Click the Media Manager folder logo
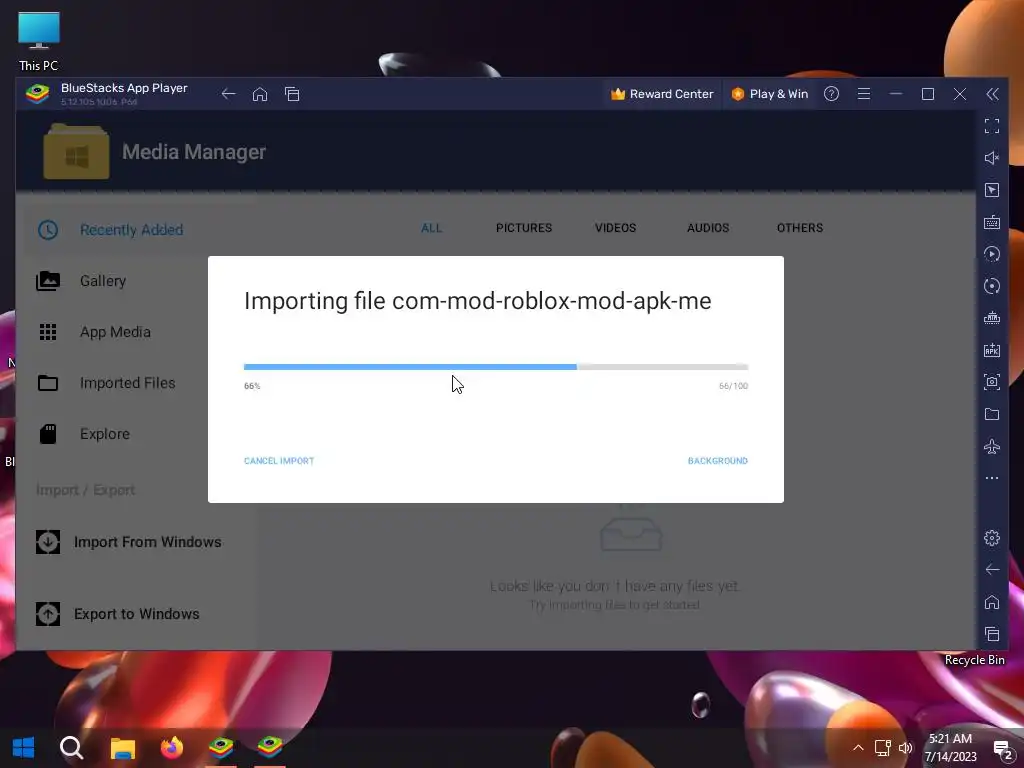 pyautogui.click(x=76, y=152)
